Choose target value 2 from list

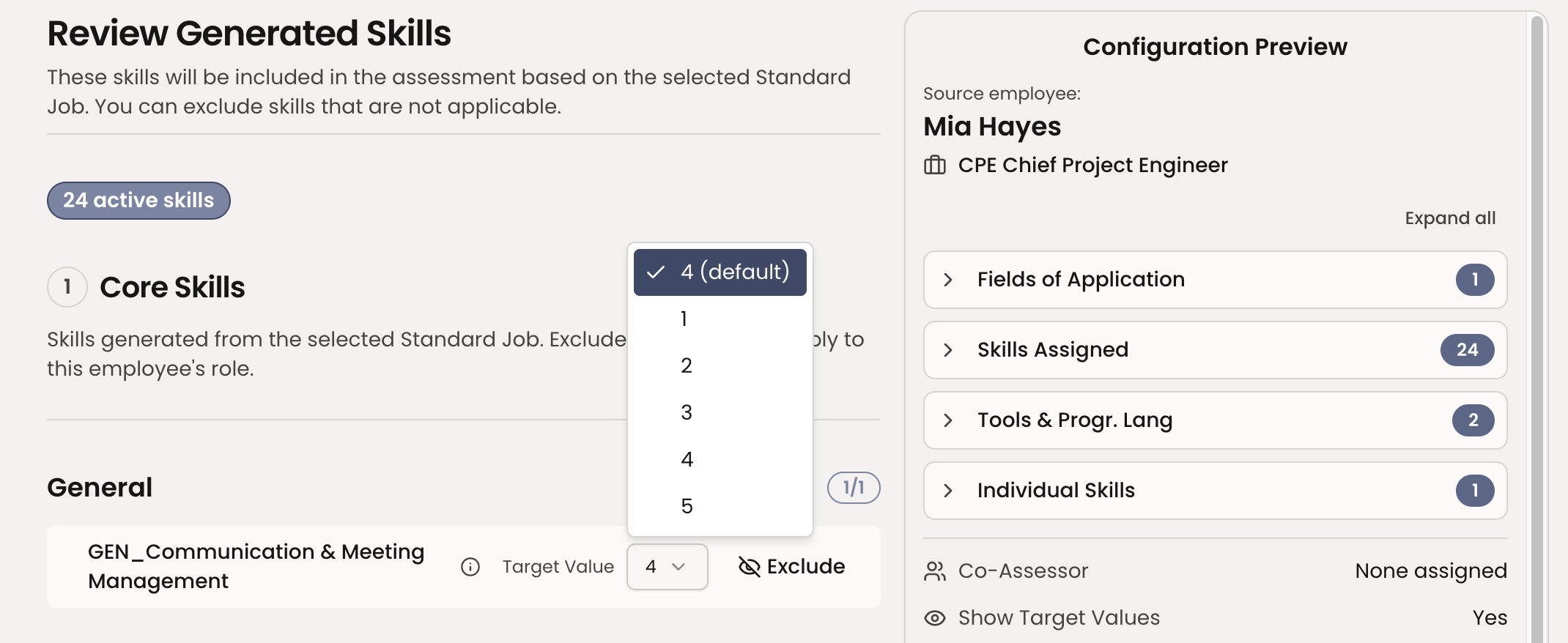tap(720, 366)
